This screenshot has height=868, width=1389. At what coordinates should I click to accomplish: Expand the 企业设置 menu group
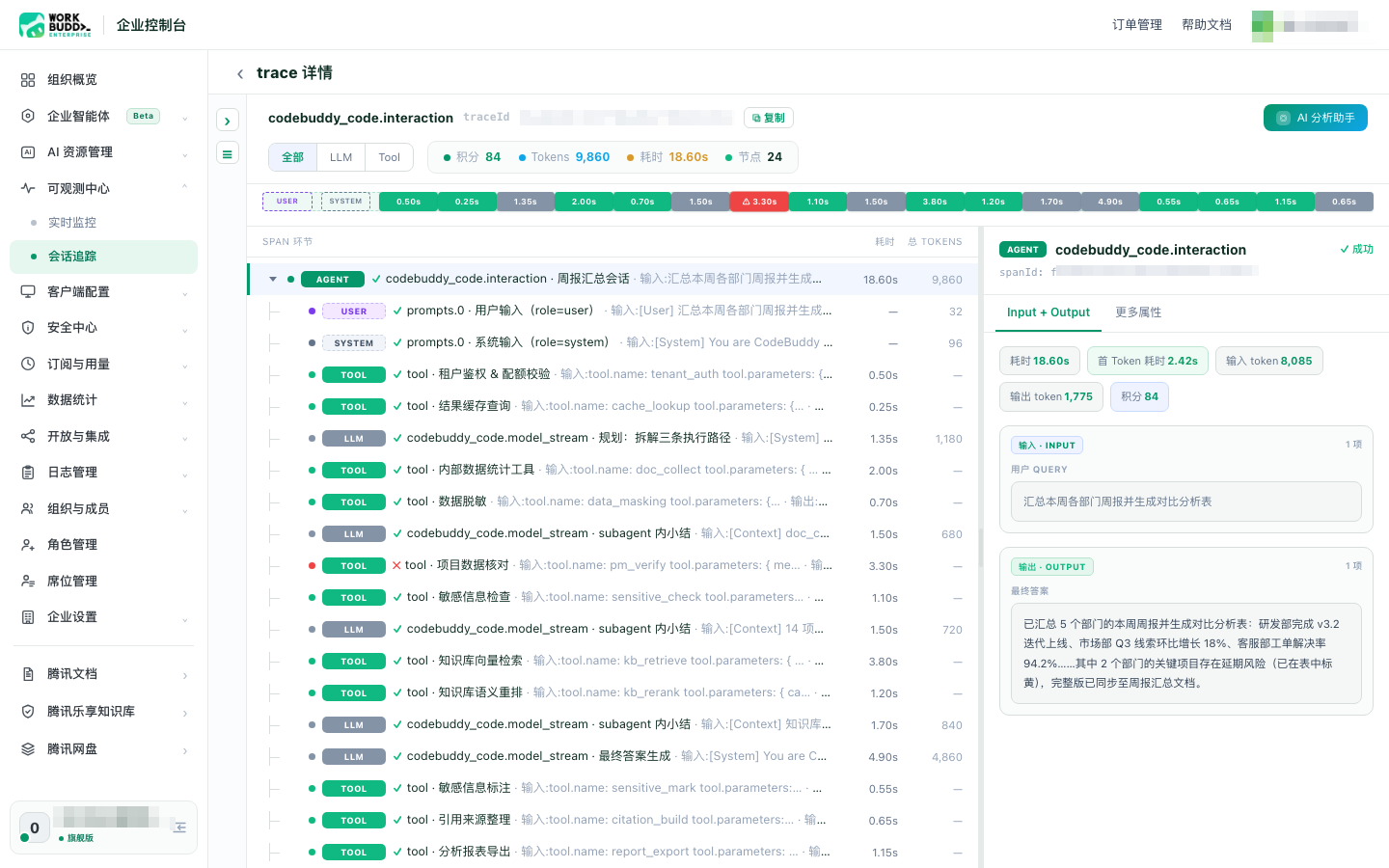184,617
